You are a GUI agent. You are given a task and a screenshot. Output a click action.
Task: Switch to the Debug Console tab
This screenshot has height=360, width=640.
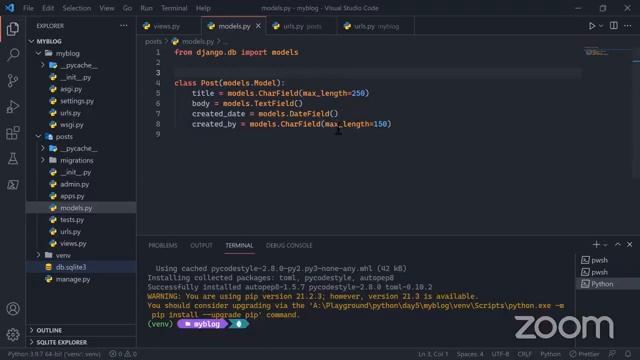pyautogui.click(x=289, y=245)
